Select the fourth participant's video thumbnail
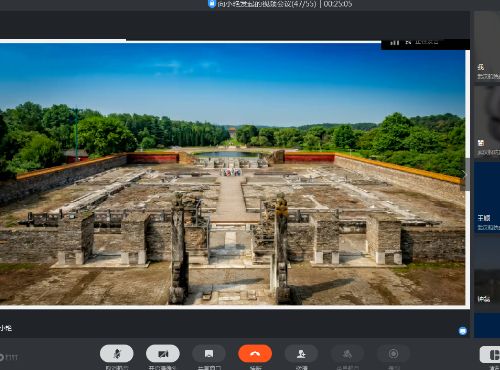 (487, 273)
